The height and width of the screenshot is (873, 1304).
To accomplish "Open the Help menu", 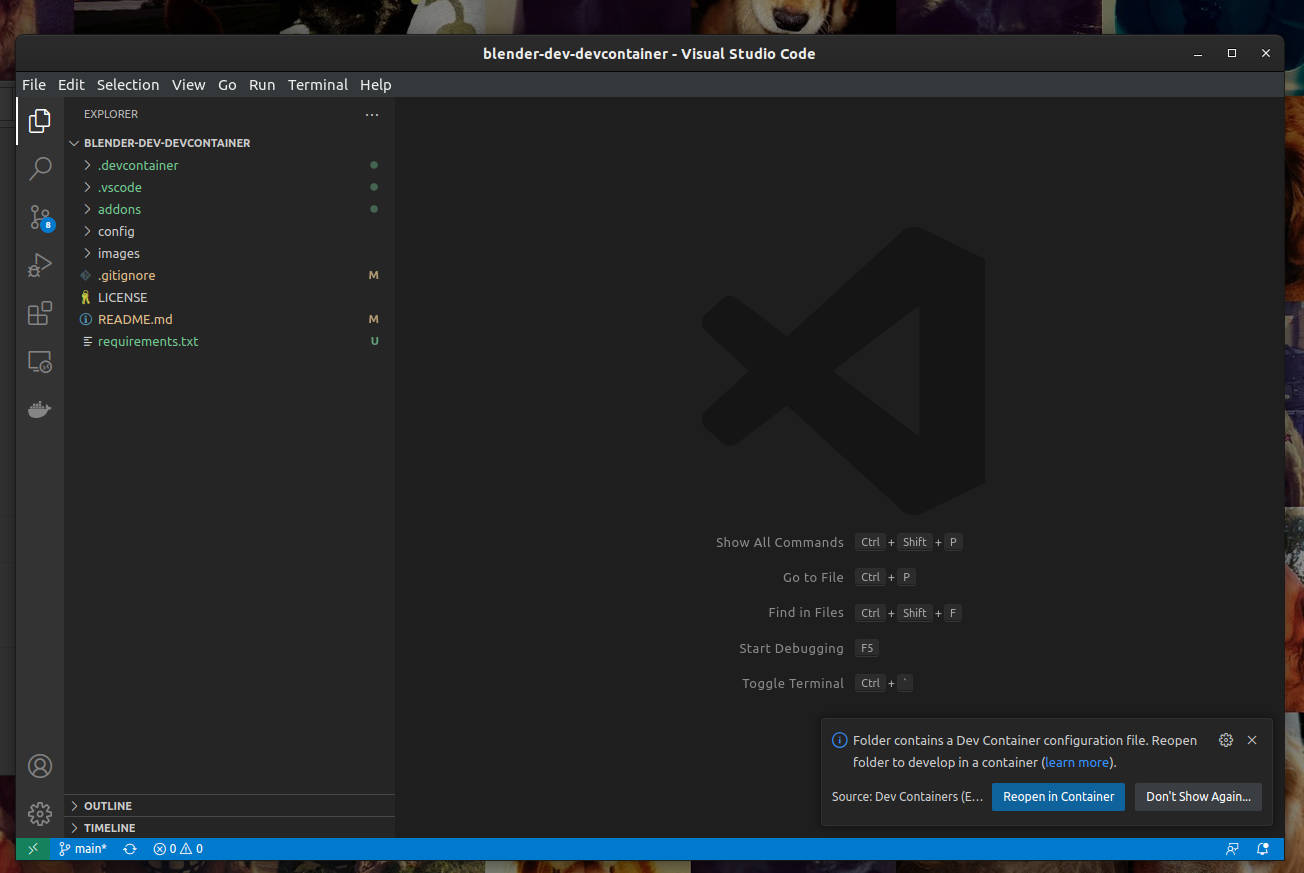I will click(376, 85).
